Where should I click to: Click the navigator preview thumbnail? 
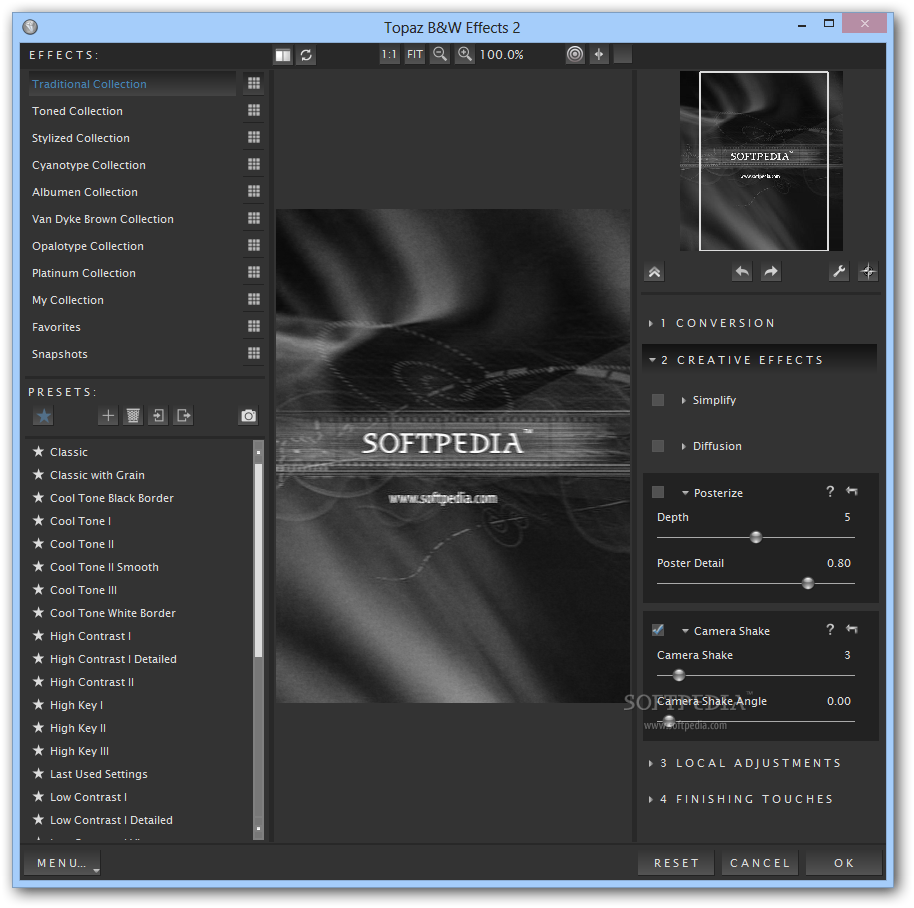pos(761,161)
